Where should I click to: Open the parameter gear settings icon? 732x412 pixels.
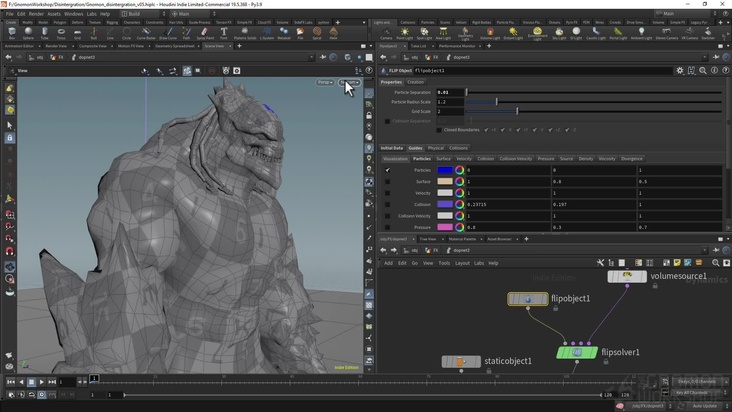point(680,70)
